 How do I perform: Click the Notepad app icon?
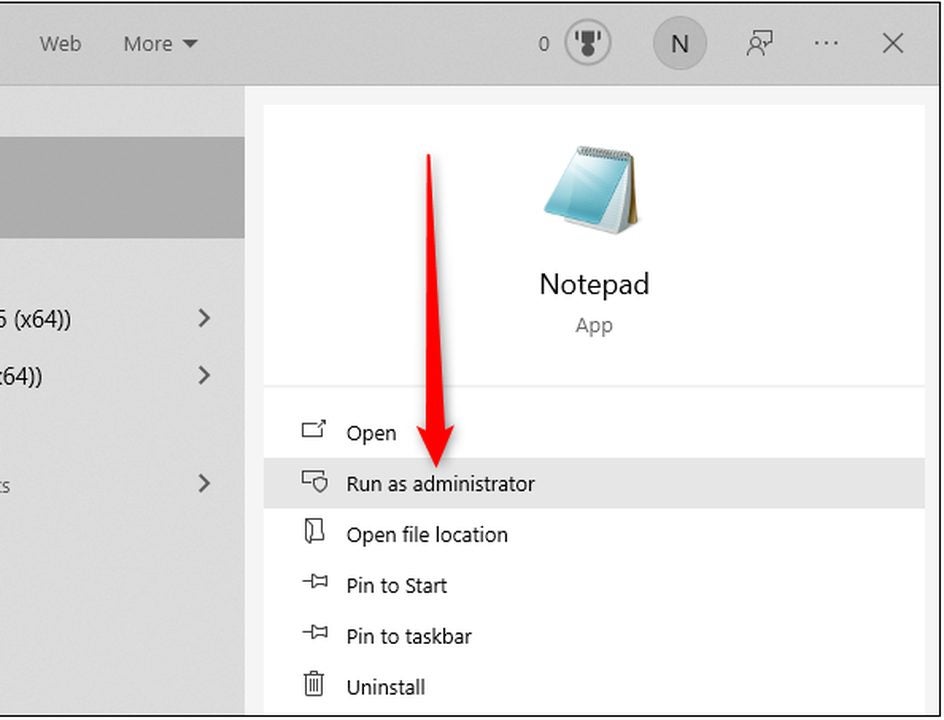pos(592,190)
